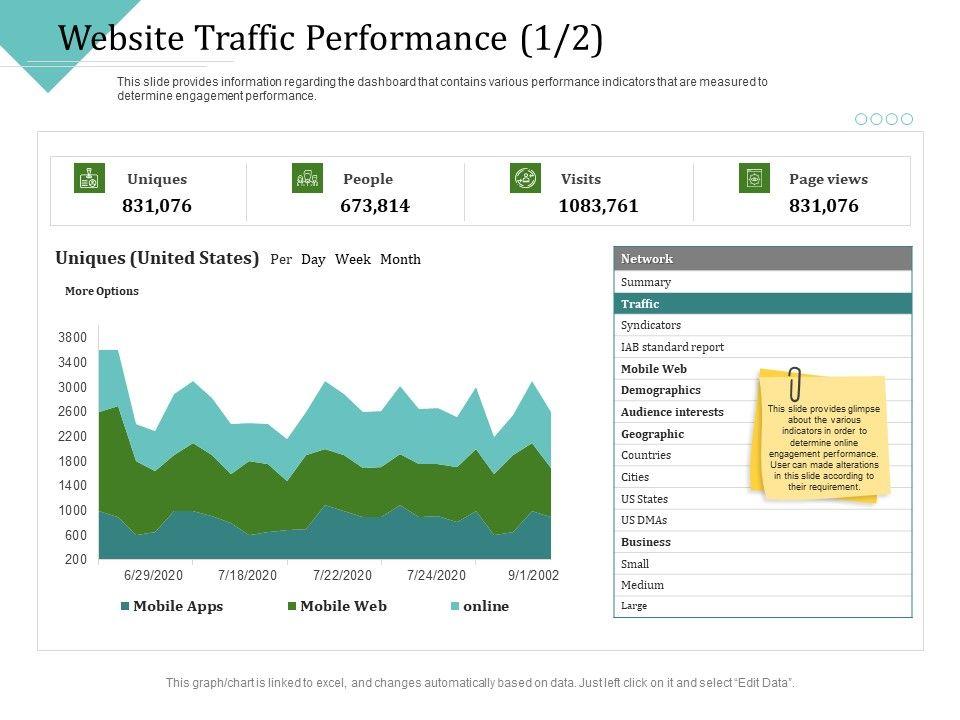Click the US States entry
Image resolution: width=960 pixels, height=720 pixels.
[644, 499]
